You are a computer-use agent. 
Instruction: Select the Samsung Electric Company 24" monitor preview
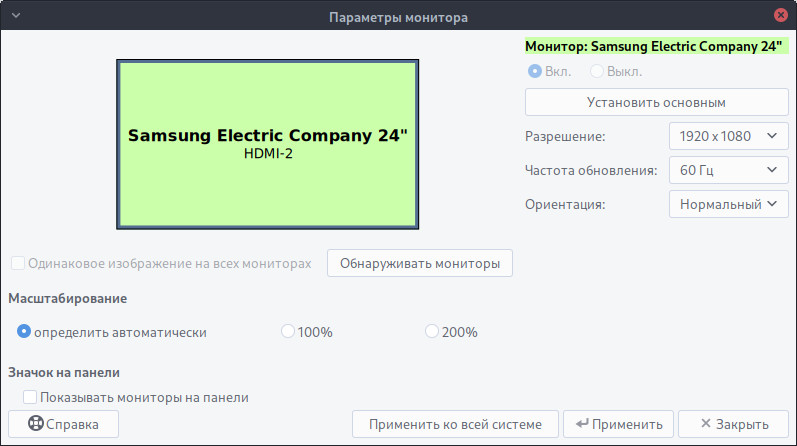[x=267, y=144]
